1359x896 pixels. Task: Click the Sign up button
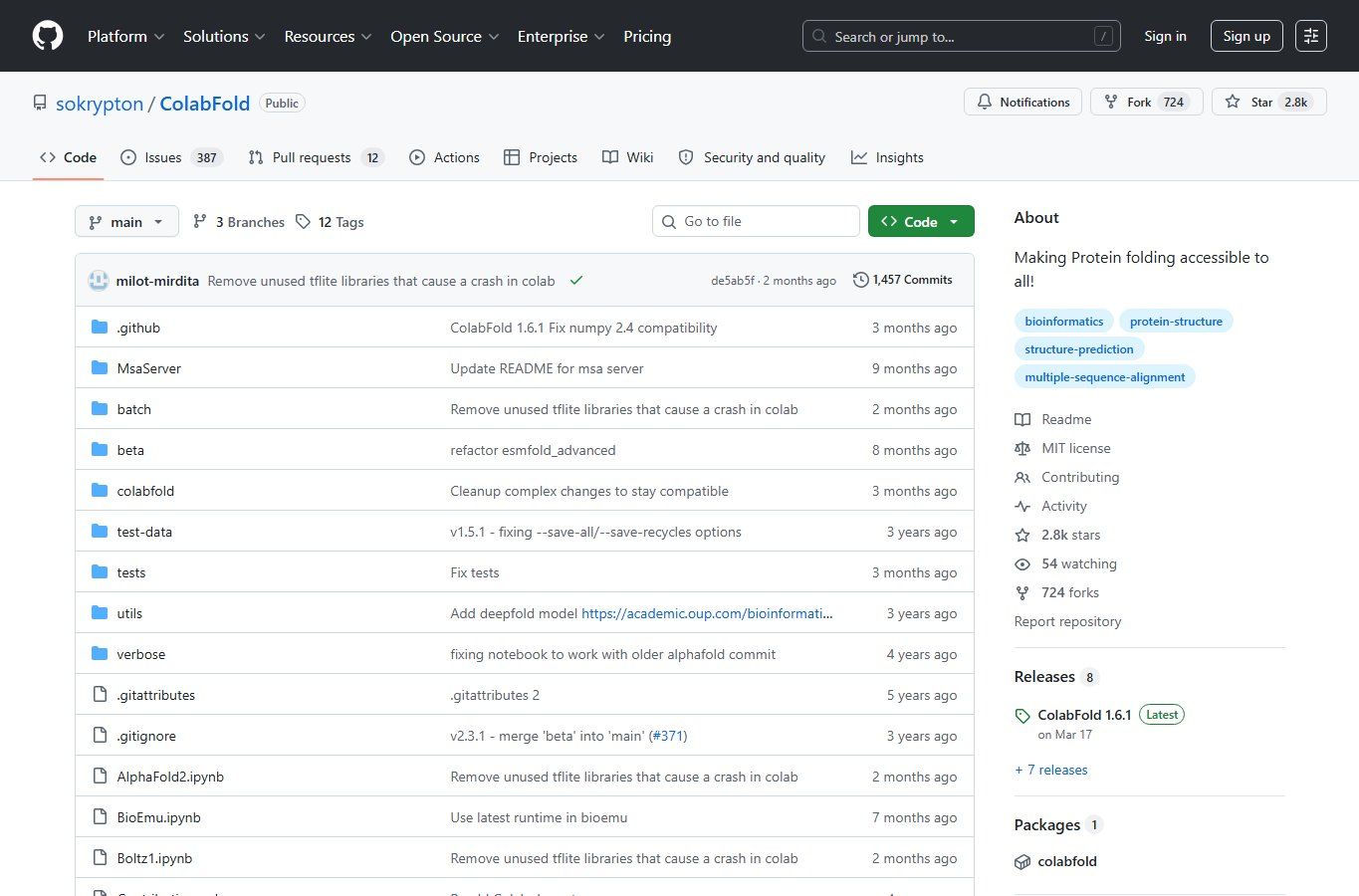pyautogui.click(x=1246, y=36)
